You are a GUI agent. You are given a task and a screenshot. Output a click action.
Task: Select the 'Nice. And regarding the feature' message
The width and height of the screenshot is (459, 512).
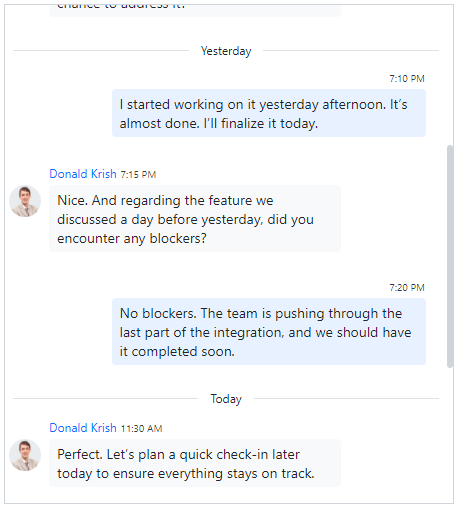(195, 219)
